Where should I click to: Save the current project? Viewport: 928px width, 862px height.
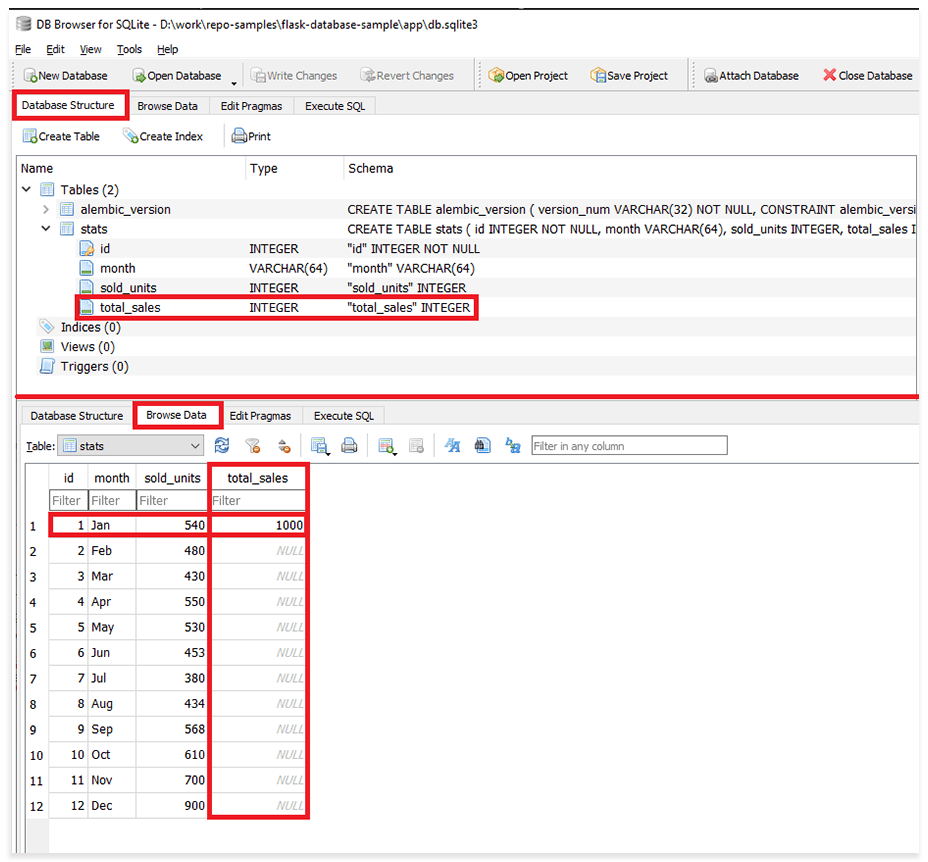click(629, 74)
